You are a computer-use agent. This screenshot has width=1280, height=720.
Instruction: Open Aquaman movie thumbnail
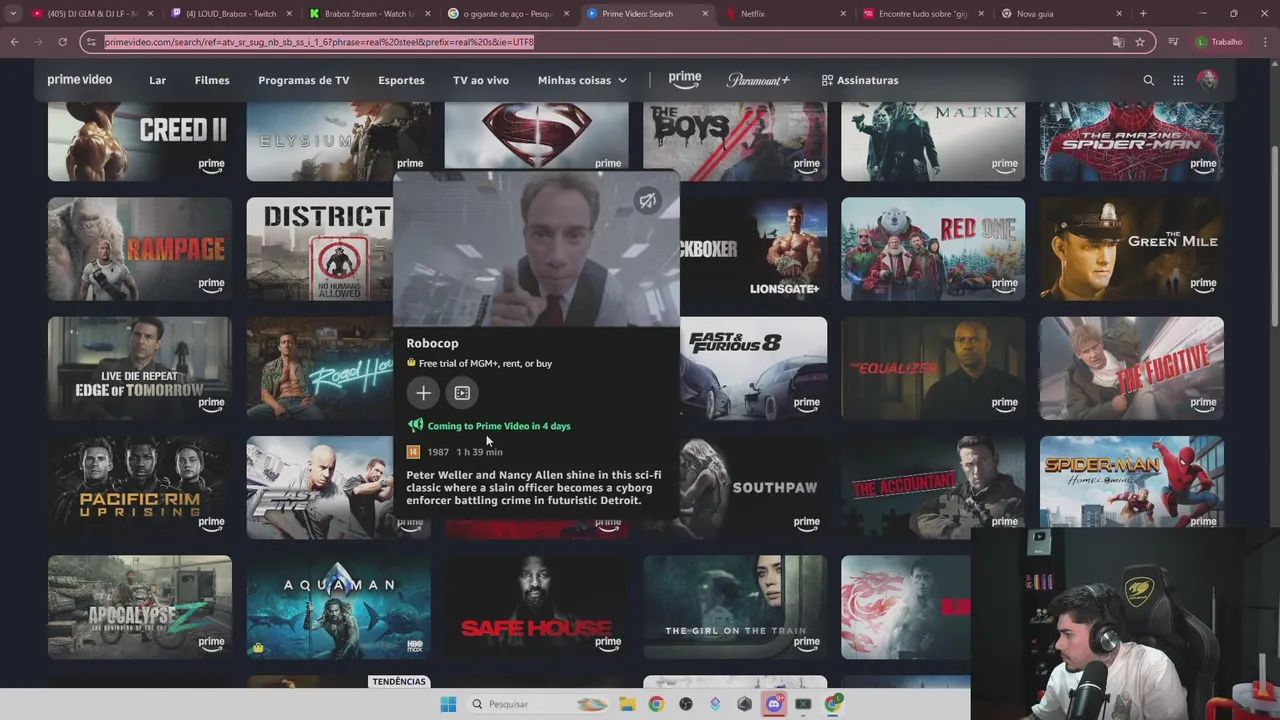[338, 607]
